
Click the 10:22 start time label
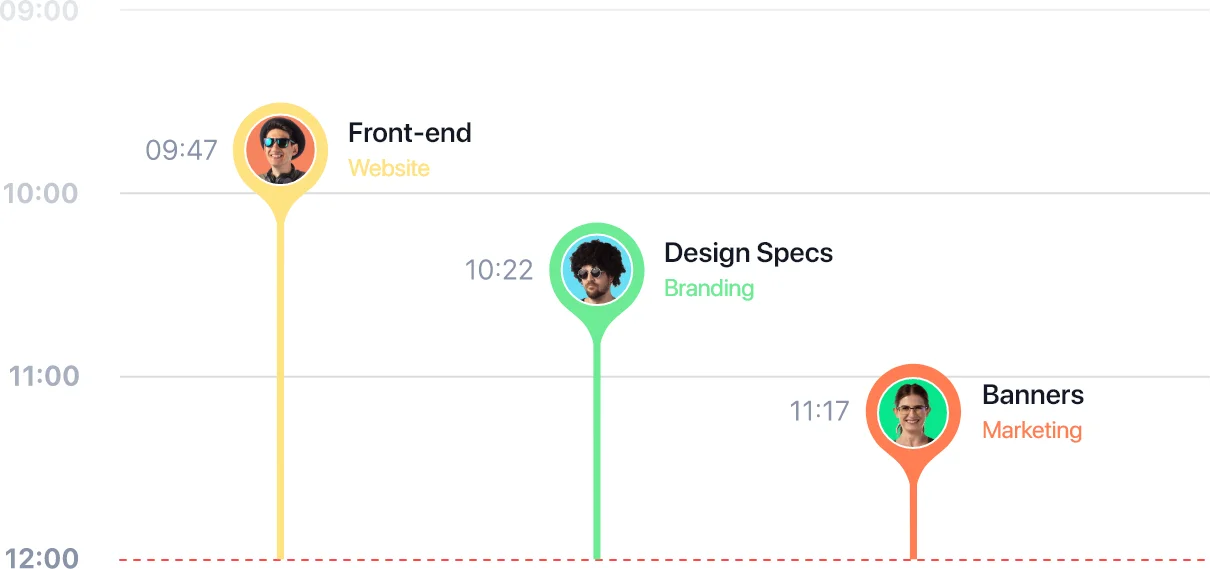pos(499,270)
